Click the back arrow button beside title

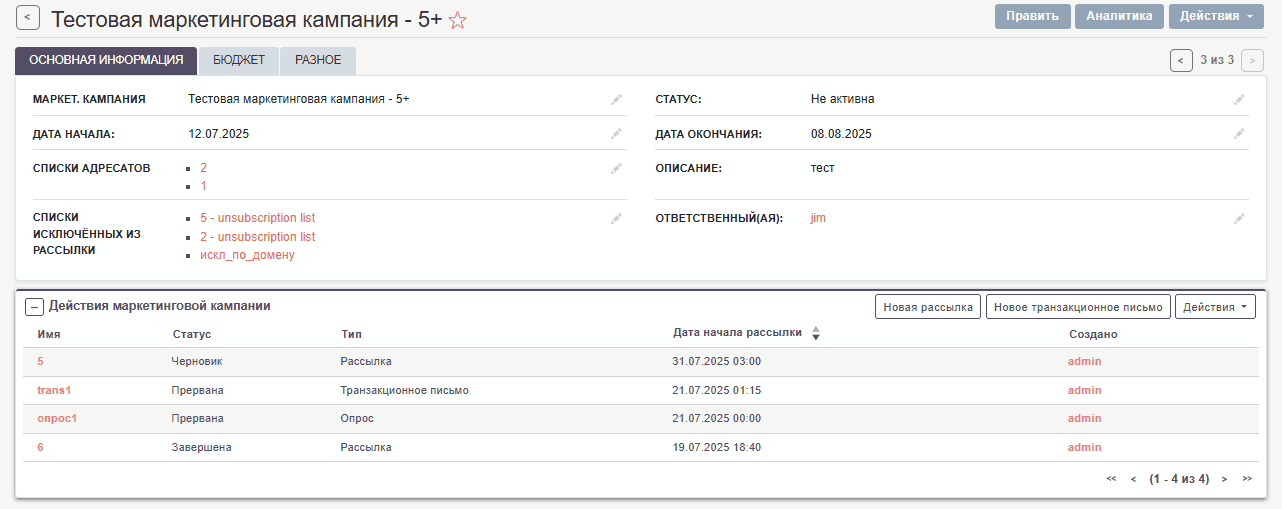(28, 17)
